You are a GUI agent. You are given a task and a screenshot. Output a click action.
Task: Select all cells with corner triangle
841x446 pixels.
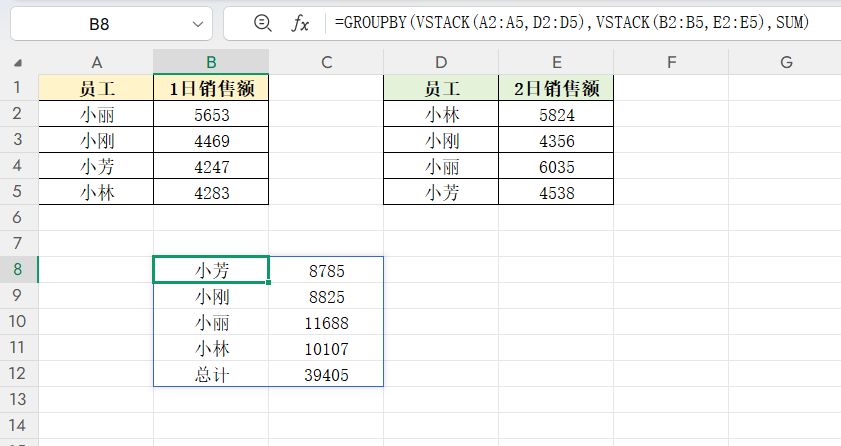(x=18, y=63)
